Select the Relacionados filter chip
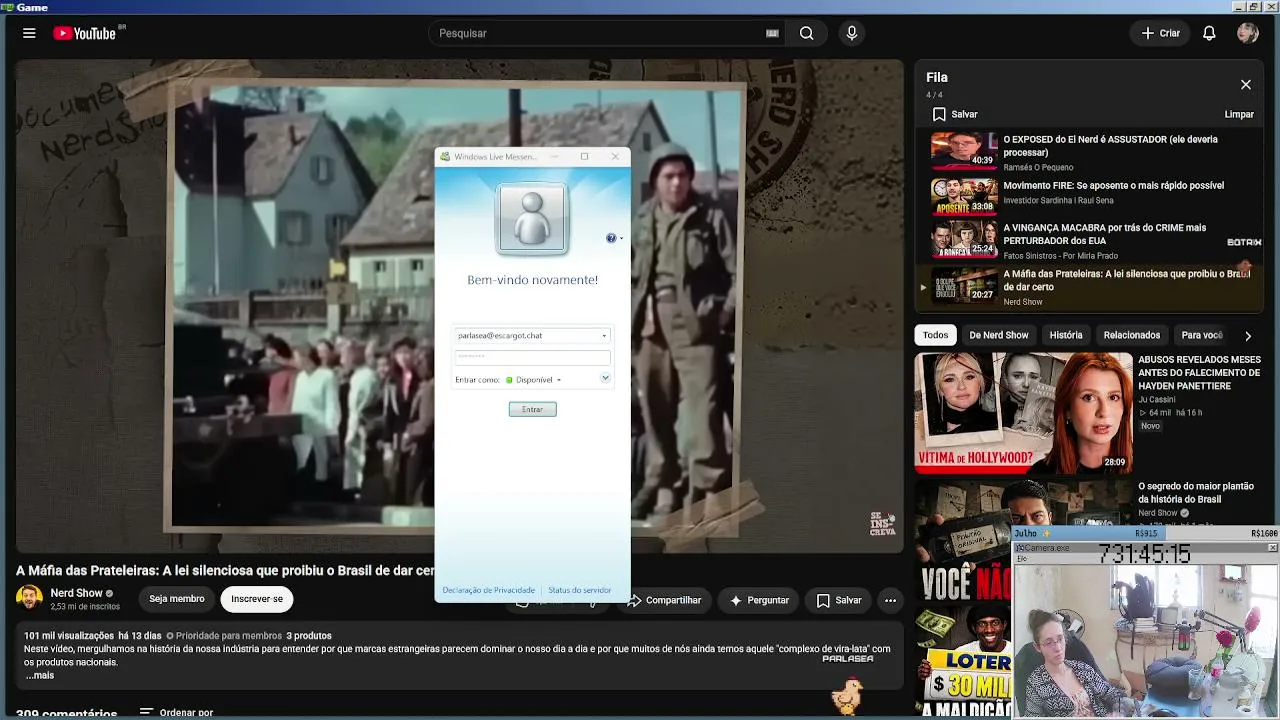 tap(1132, 335)
